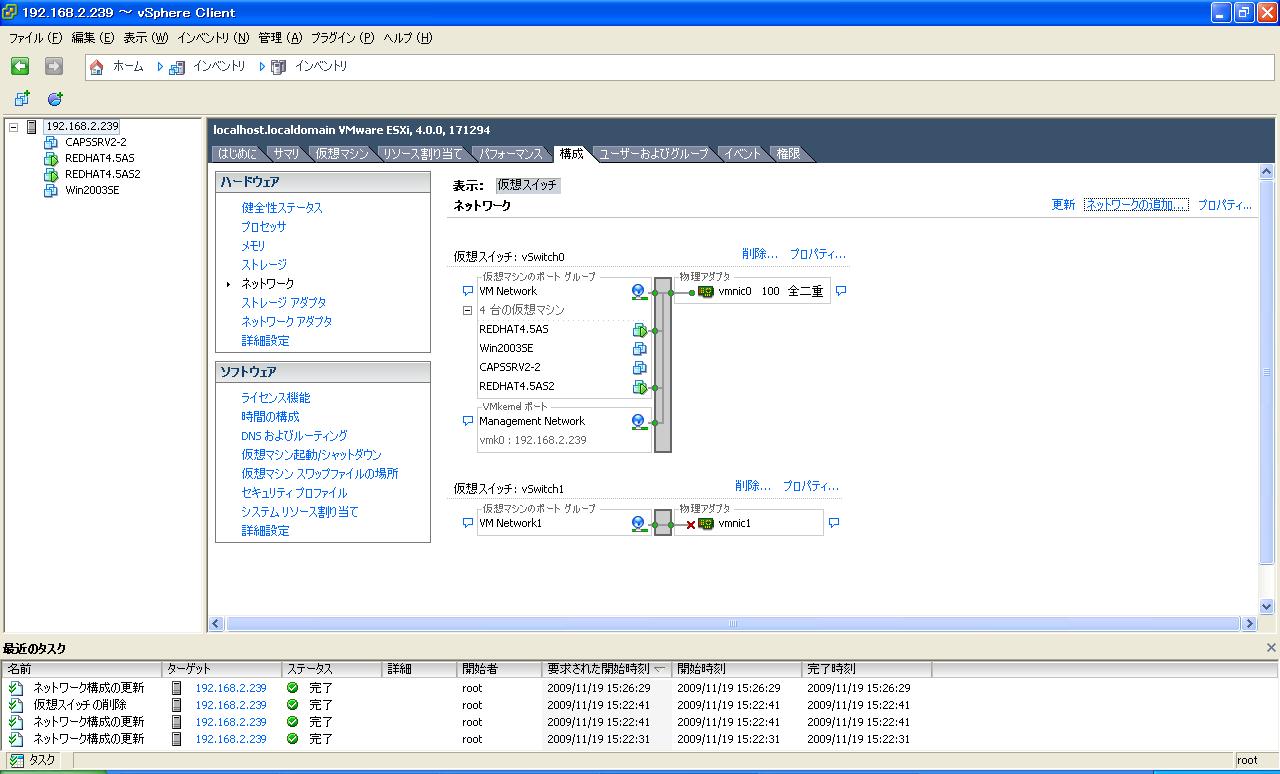Switch to the イベント (Events) tab
This screenshot has height=774, width=1280.
(743, 154)
